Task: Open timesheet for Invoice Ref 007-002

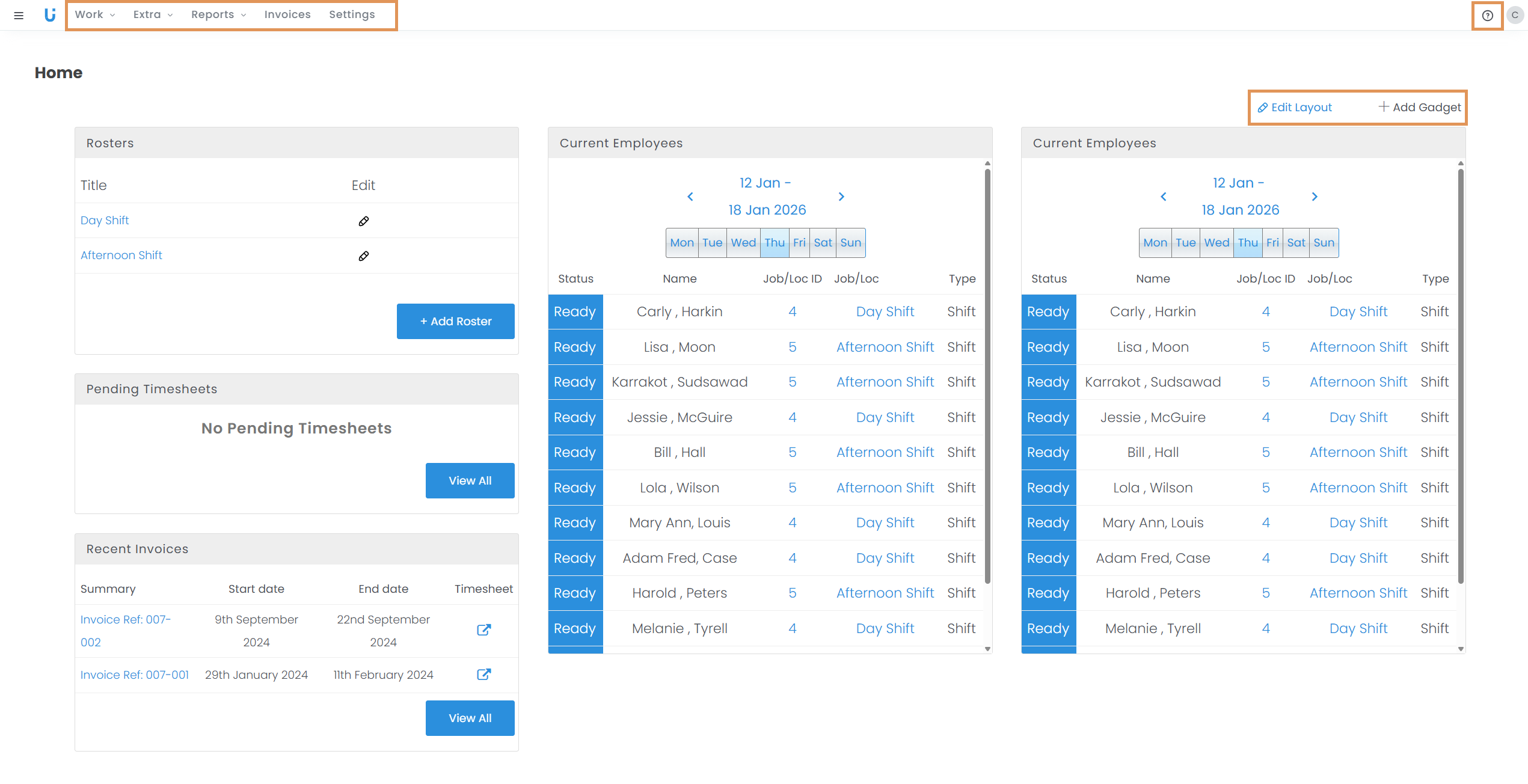Action: tap(483, 629)
